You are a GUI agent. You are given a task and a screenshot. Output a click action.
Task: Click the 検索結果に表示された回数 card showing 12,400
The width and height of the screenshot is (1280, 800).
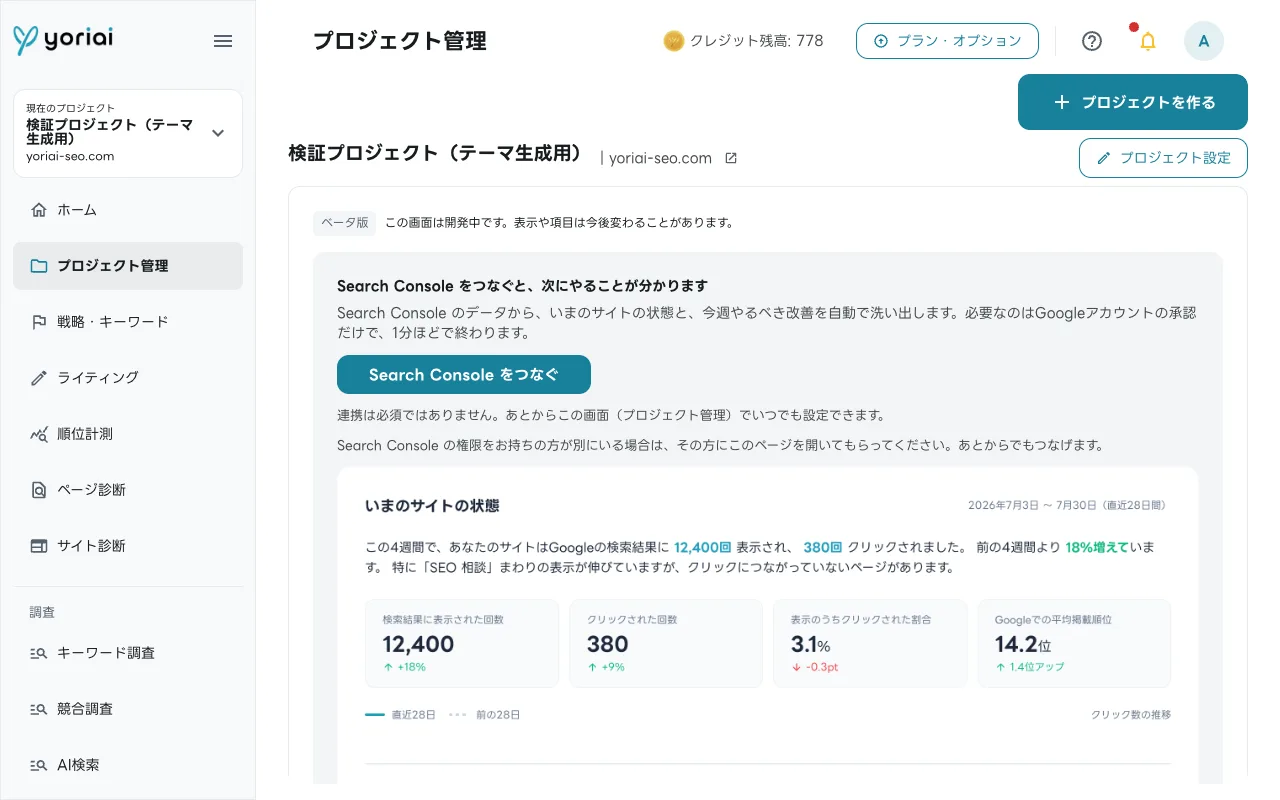point(462,644)
